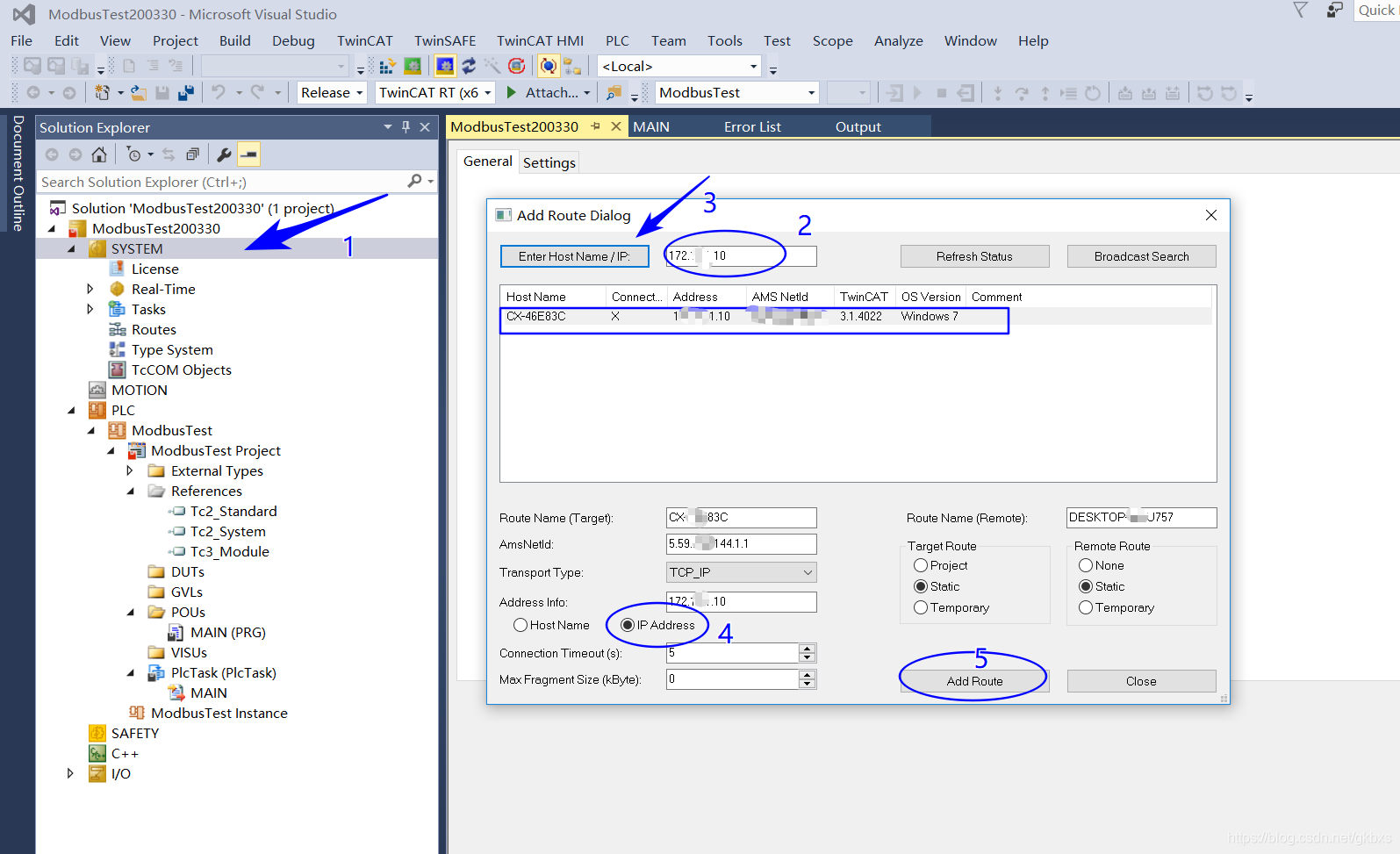The height and width of the screenshot is (854, 1400).
Task: Click the search magnifier in Solution Explorer
Action: pos(414,181)
